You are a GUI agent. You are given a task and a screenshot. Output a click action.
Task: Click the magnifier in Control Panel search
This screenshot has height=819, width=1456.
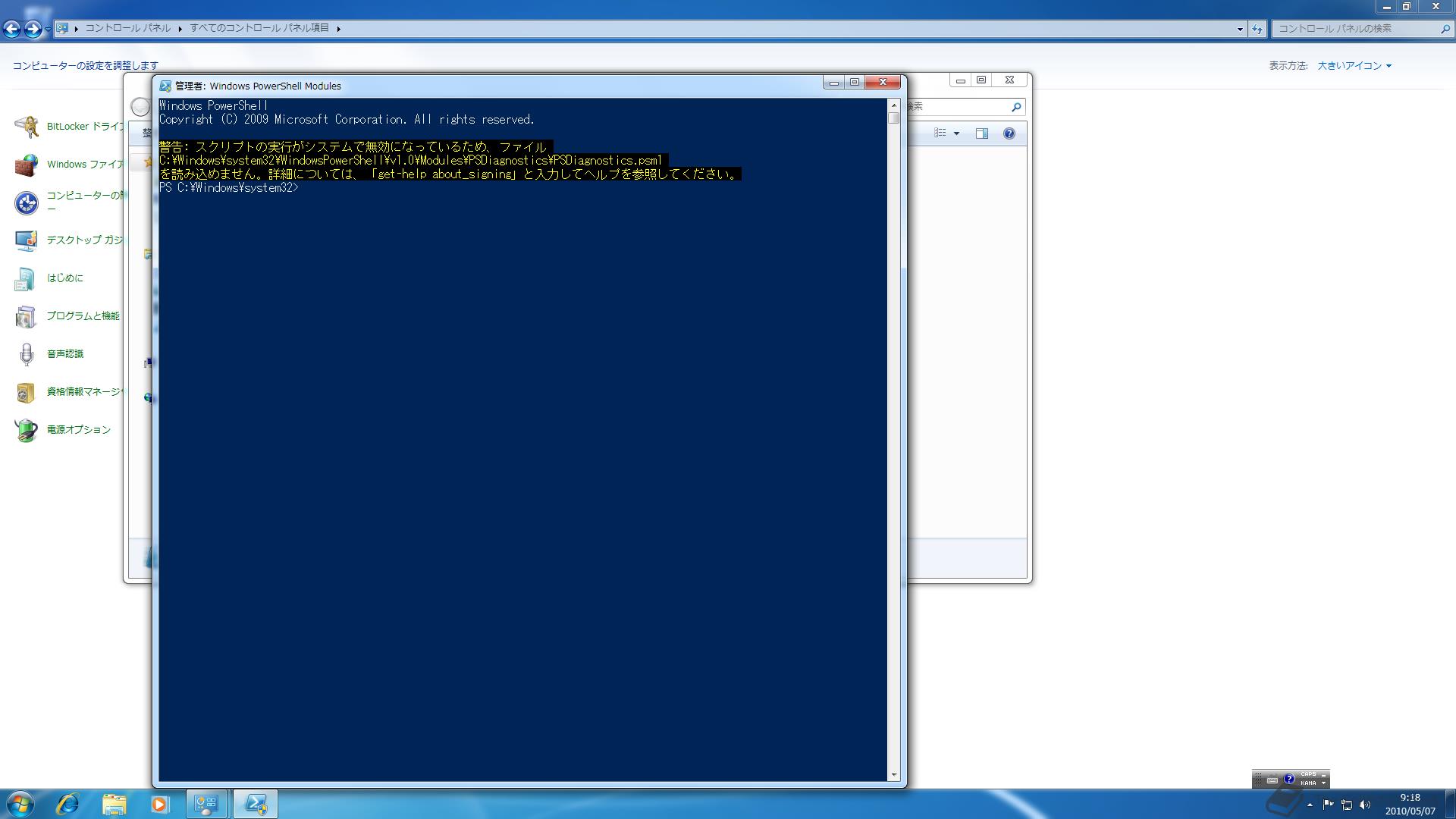coord(1445,29)
